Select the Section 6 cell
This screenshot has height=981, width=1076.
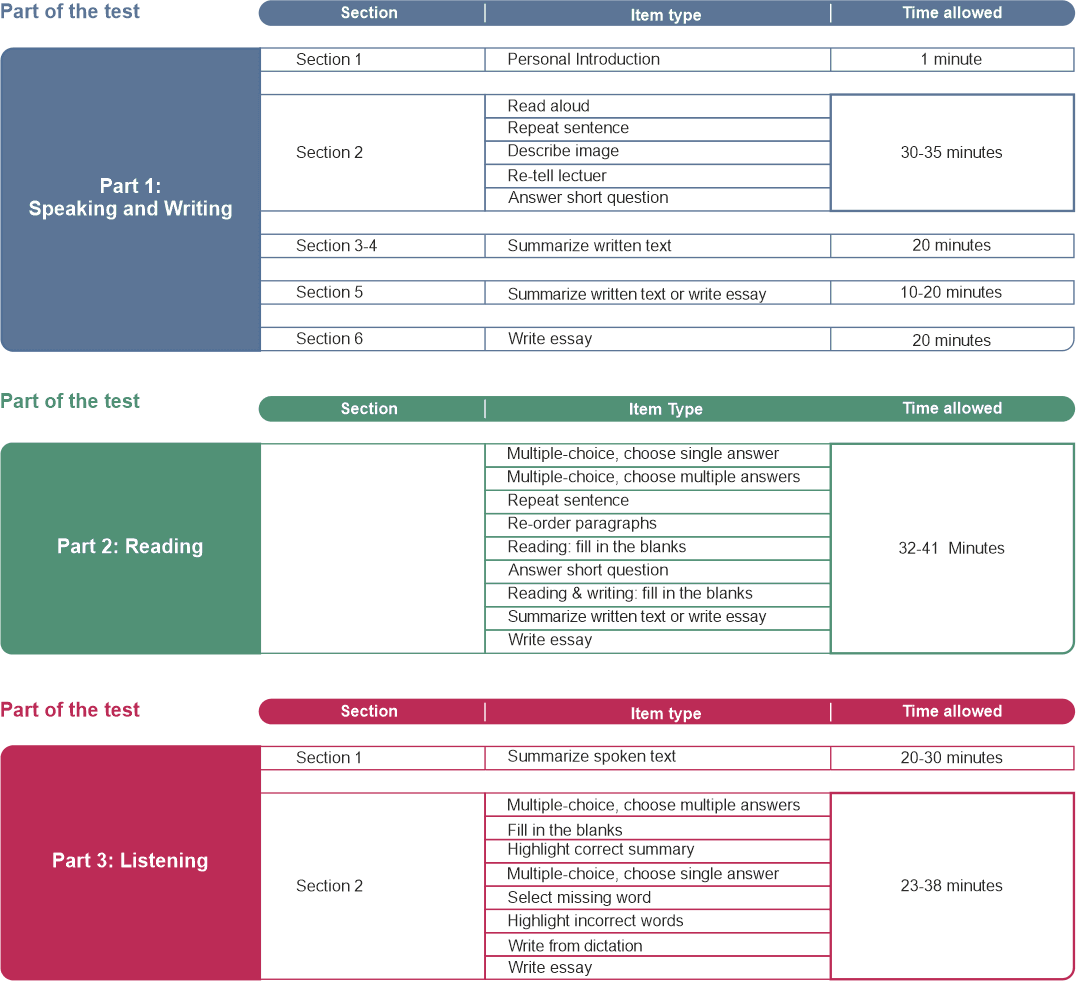329,340
